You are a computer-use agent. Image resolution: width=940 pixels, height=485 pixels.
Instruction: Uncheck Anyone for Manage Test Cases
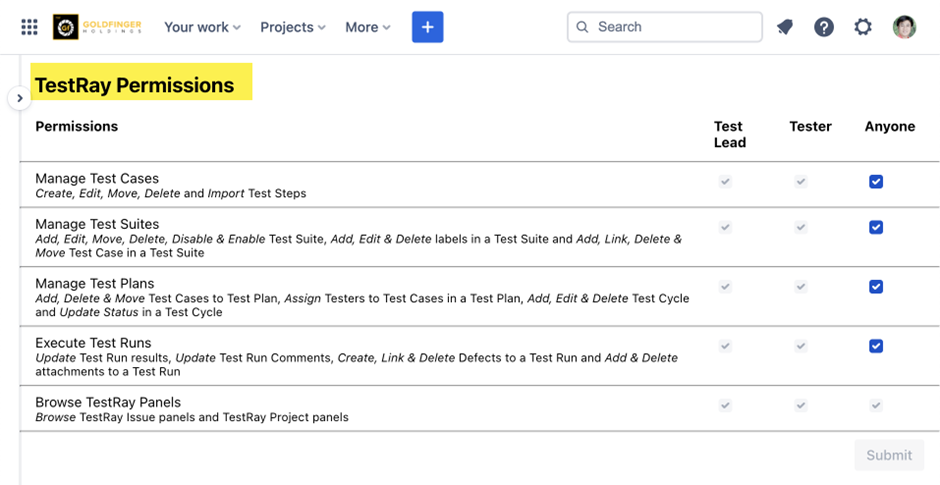876,182
